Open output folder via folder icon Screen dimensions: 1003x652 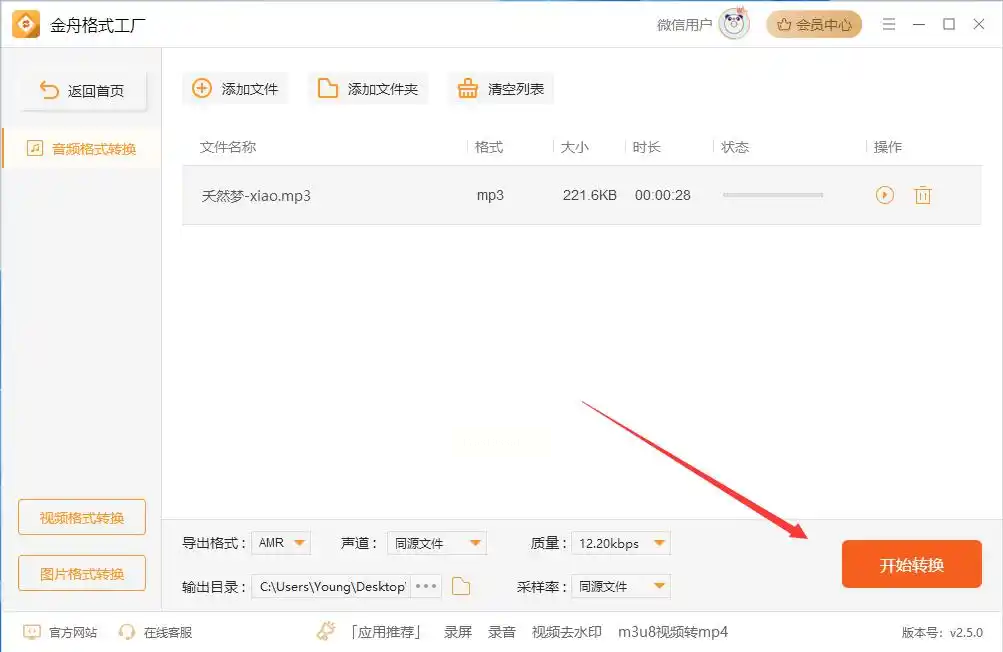461,586
